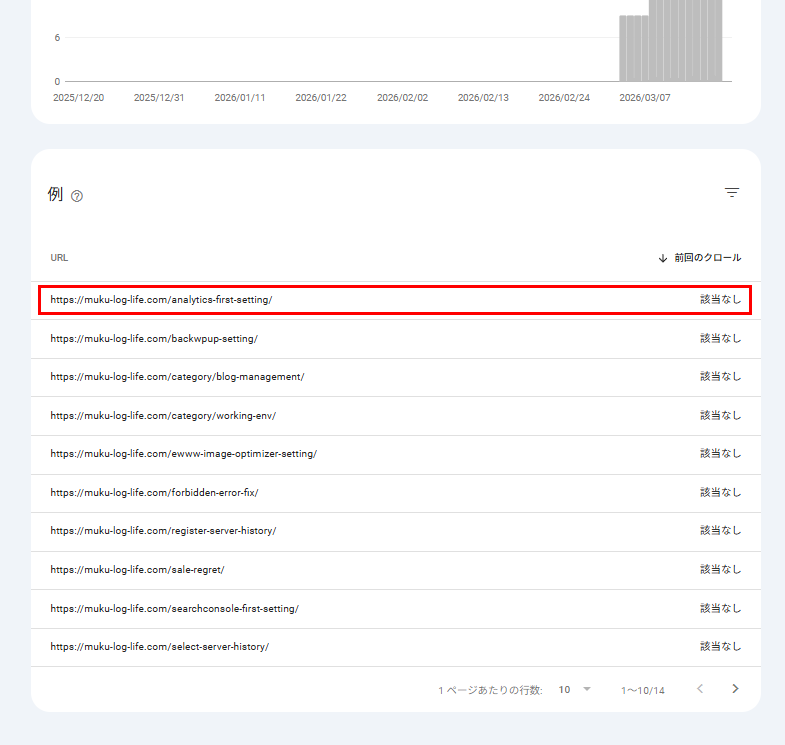This screenshot has height=745, width=785.
Task: Select the sale-regret URL row
Action: click(137, 570)
